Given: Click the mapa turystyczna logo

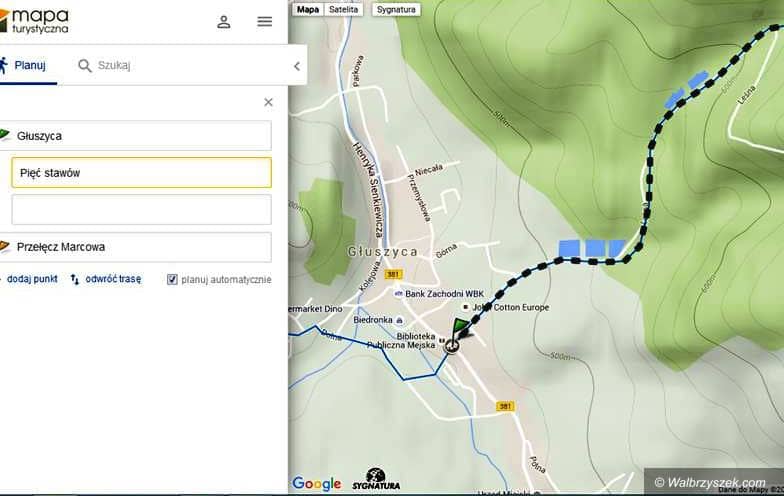Looking at the screenshot, I should click(x=36, y=21).
